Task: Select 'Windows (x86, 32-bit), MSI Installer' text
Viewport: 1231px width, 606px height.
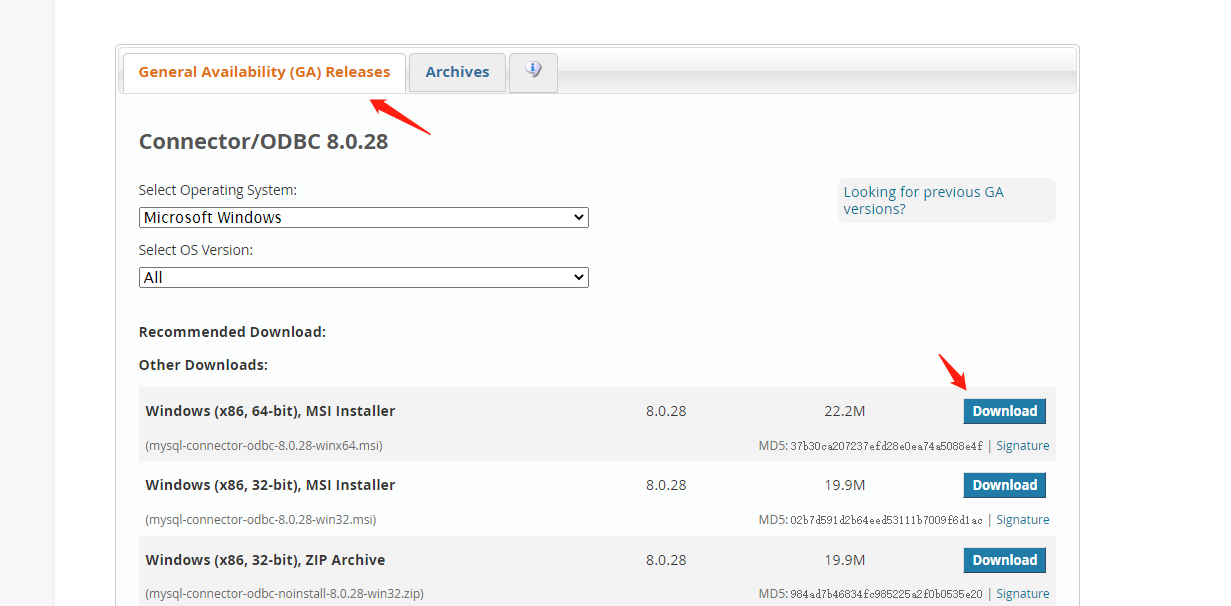Action: tap(270, 485)
